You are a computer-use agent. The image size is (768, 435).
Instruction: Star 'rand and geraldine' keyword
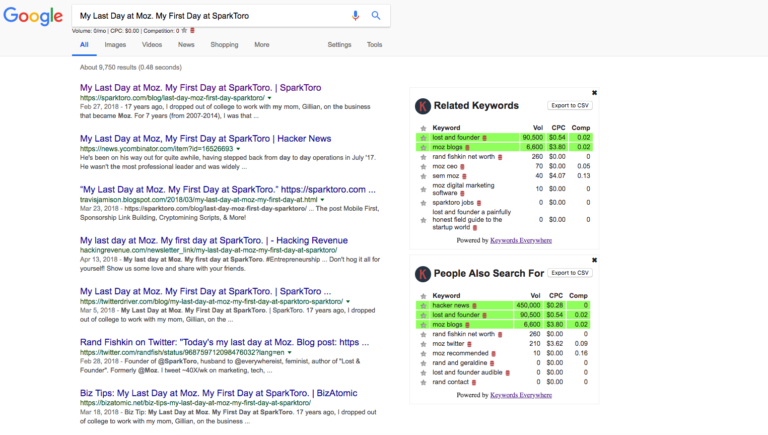click(423, 363)
